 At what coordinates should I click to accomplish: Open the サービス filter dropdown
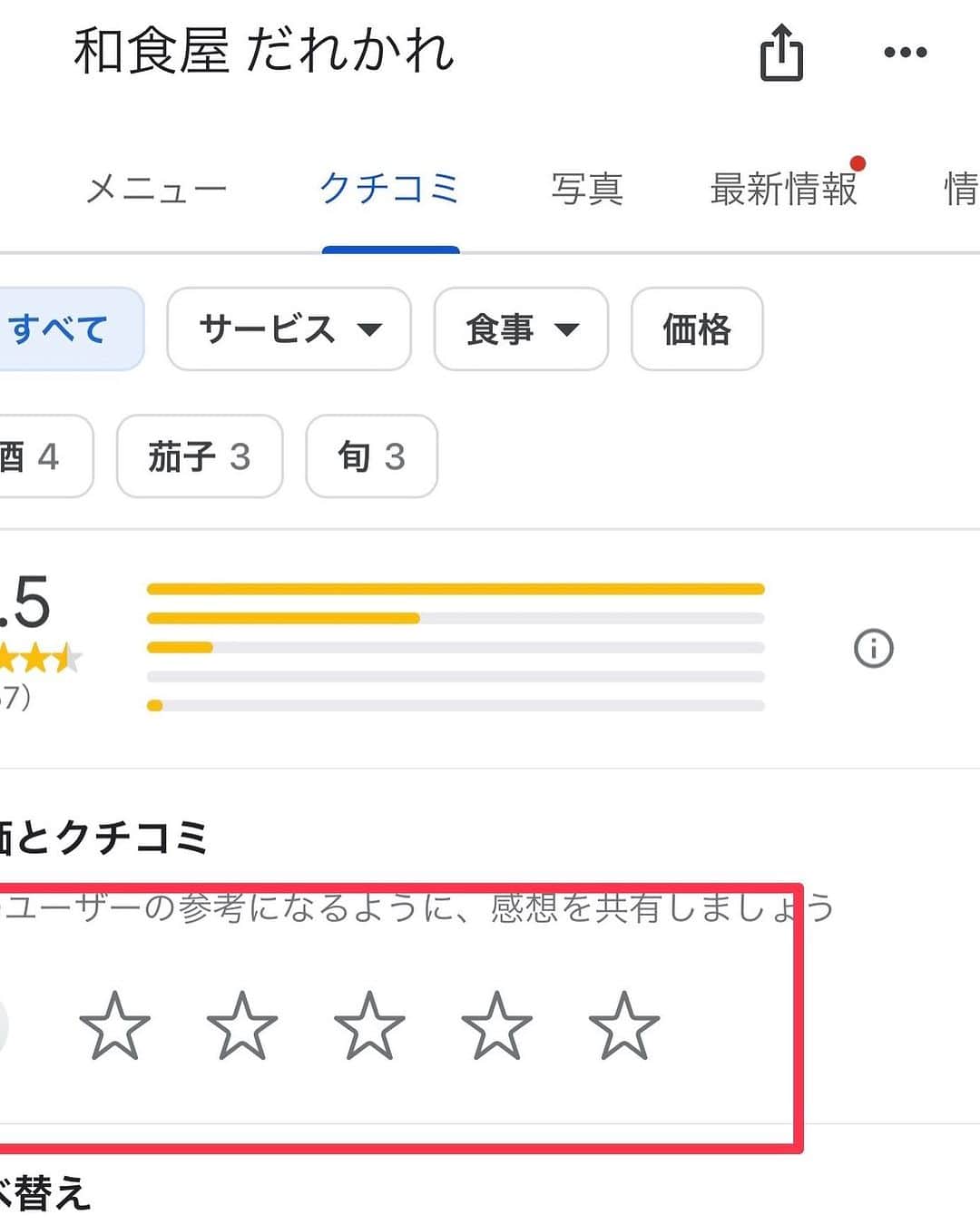[288, 329]
